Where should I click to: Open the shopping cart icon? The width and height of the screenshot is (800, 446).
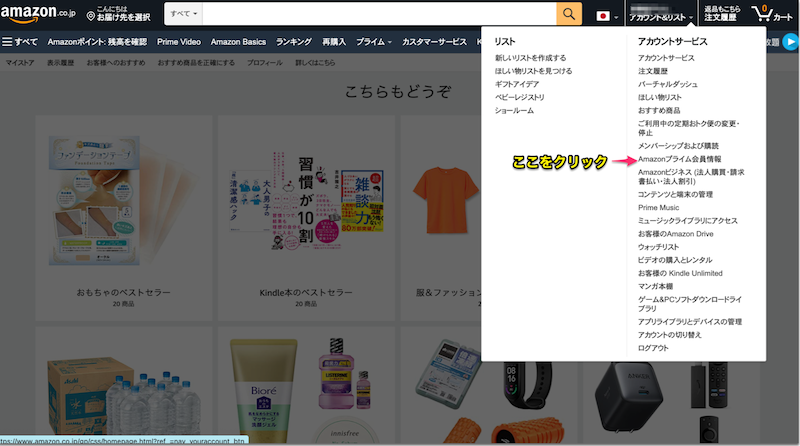click(x=772, y=14)
